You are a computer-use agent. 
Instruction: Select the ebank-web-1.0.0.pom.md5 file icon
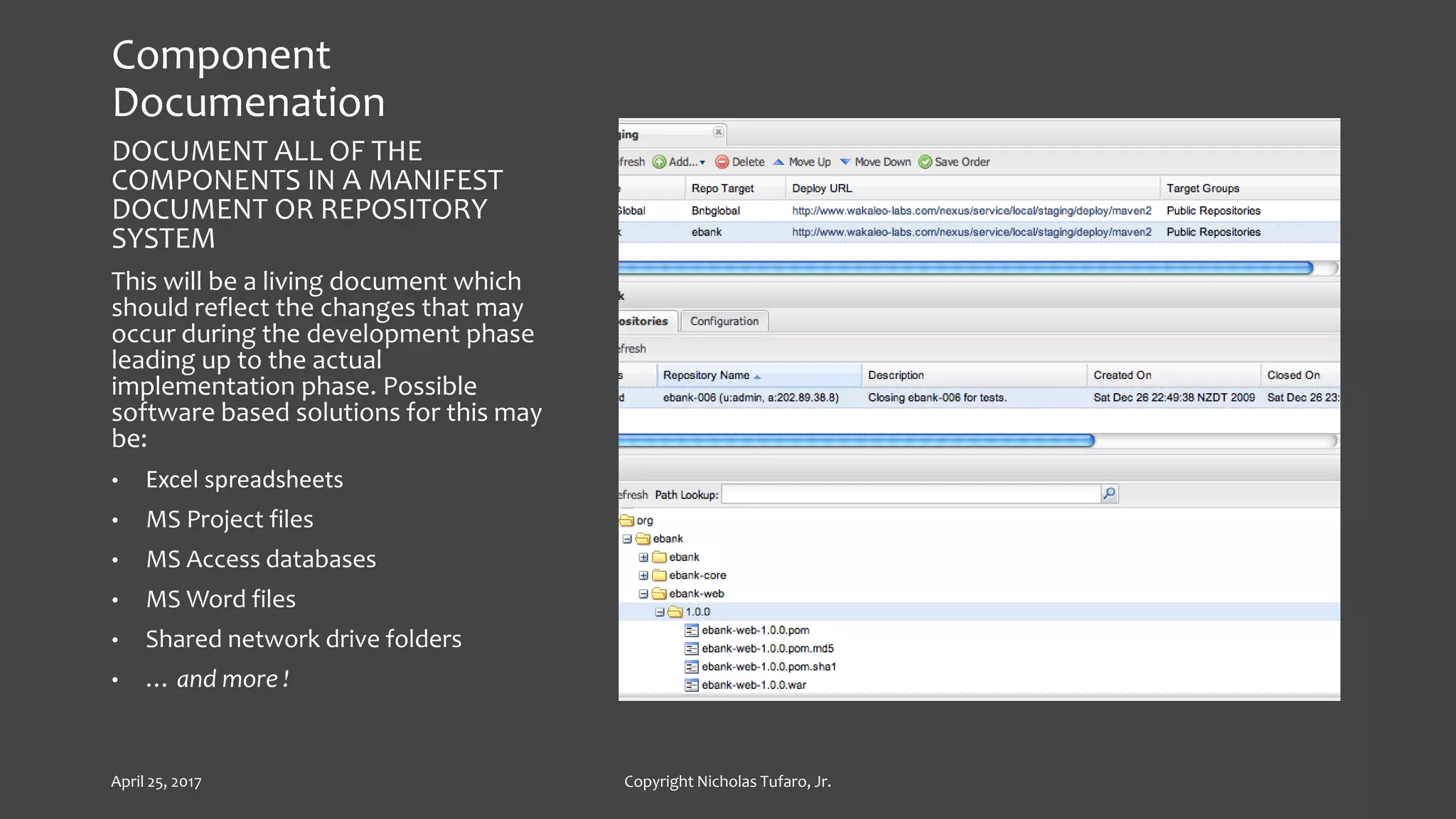click(x=691, y=649)
